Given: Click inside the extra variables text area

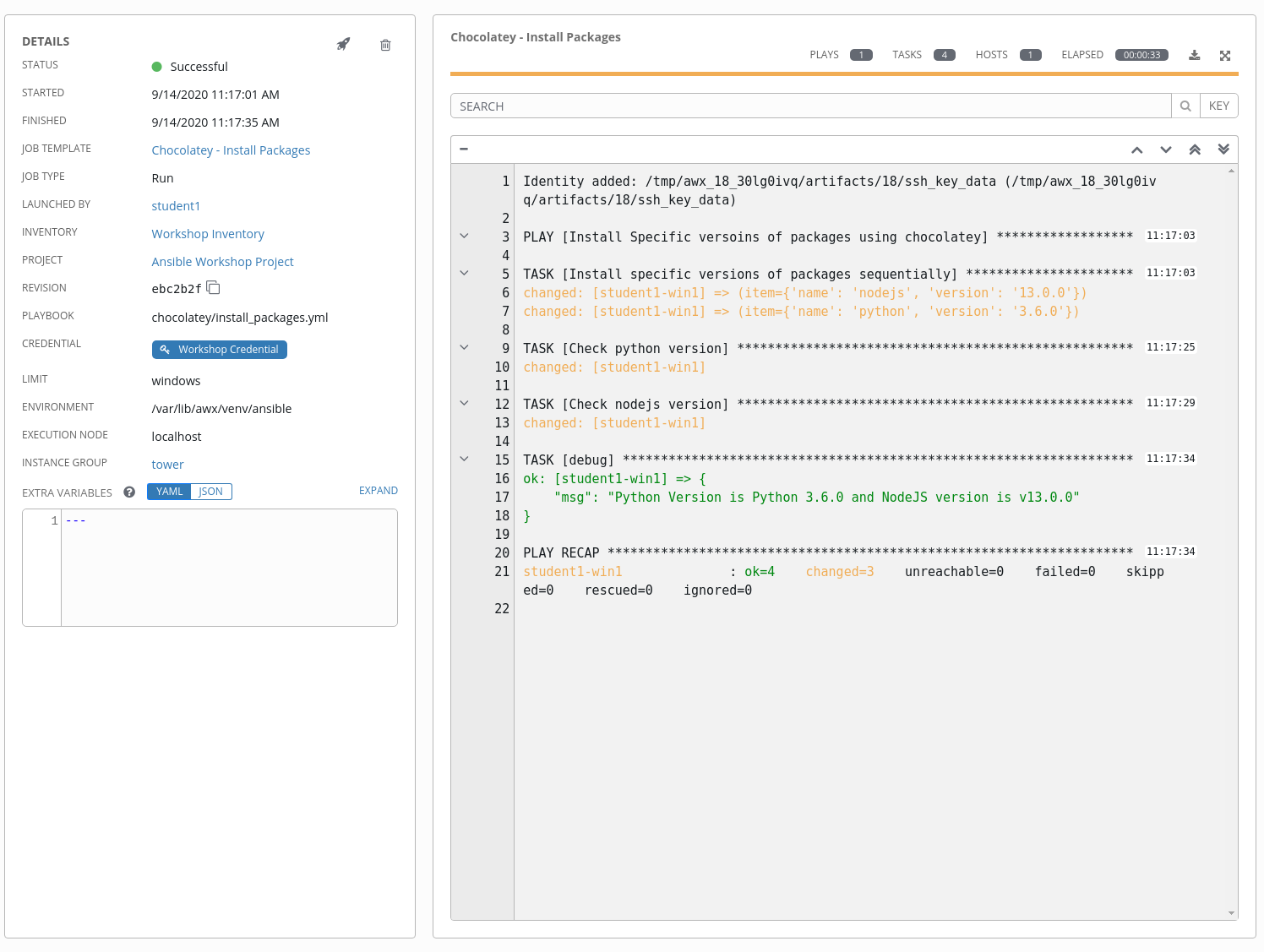Looking at the screenshot, I should (x=229, y=568).
